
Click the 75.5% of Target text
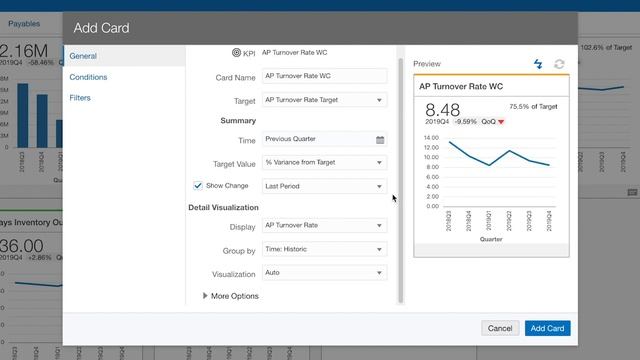point(533,107)
